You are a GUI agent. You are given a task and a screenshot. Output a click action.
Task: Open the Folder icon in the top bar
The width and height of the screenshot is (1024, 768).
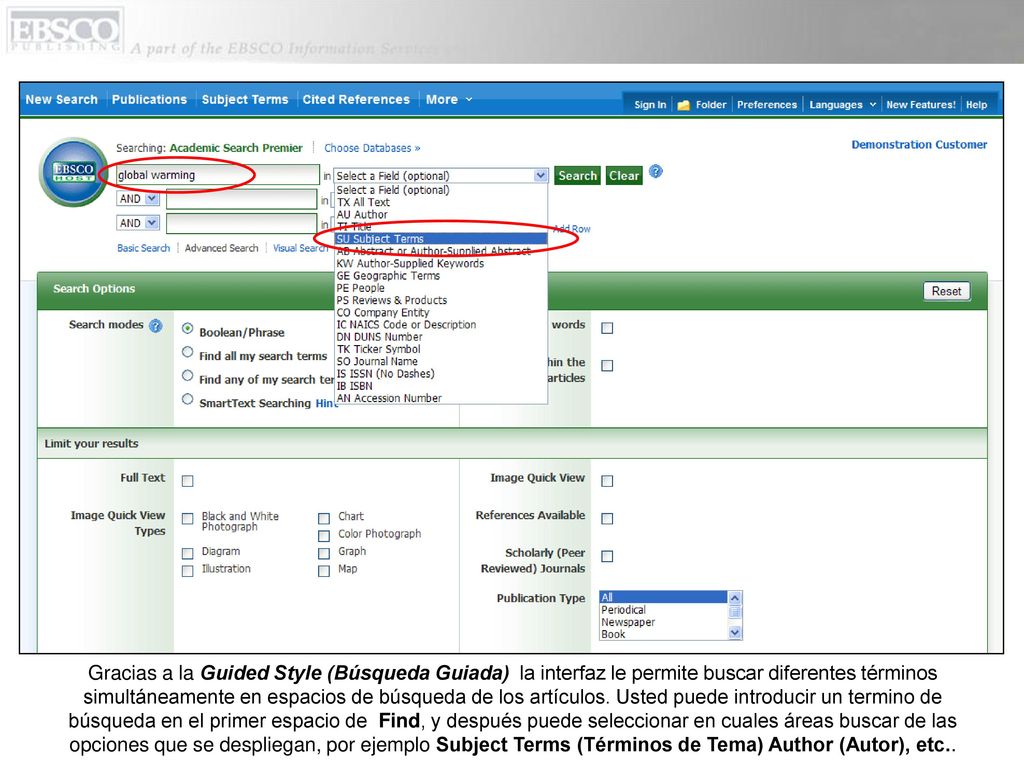[683, 105]
